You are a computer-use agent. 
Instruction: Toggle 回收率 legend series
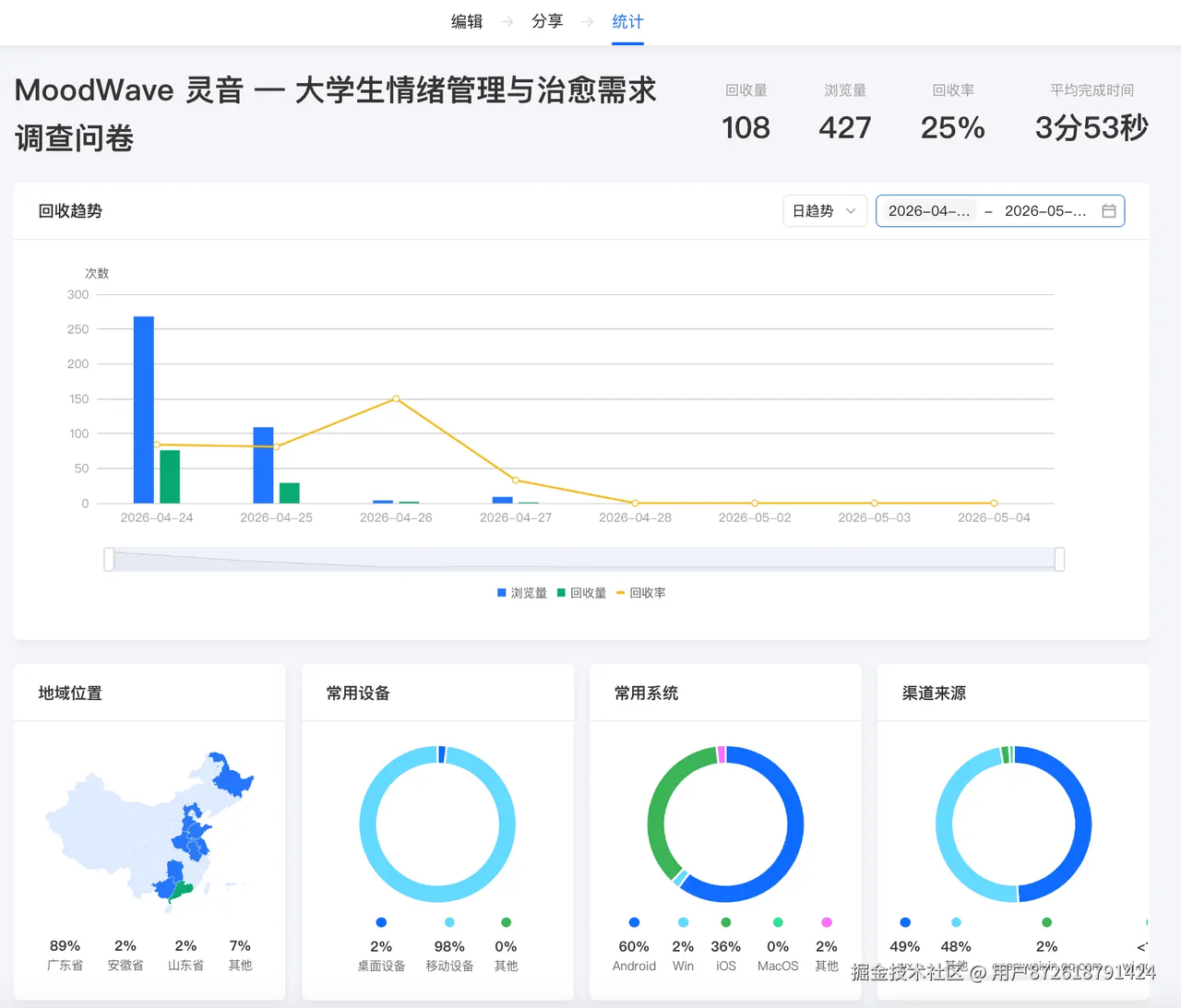tap(640, 593)
